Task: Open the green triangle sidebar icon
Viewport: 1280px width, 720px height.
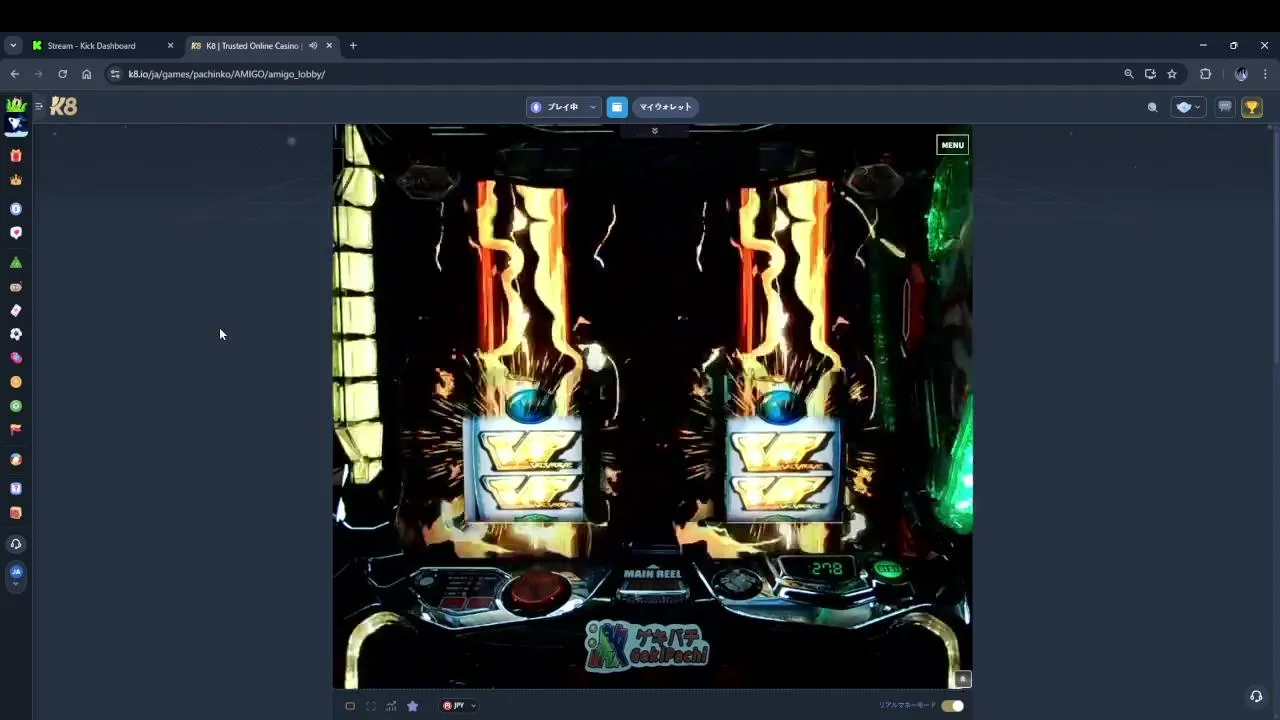Action: 16,263
